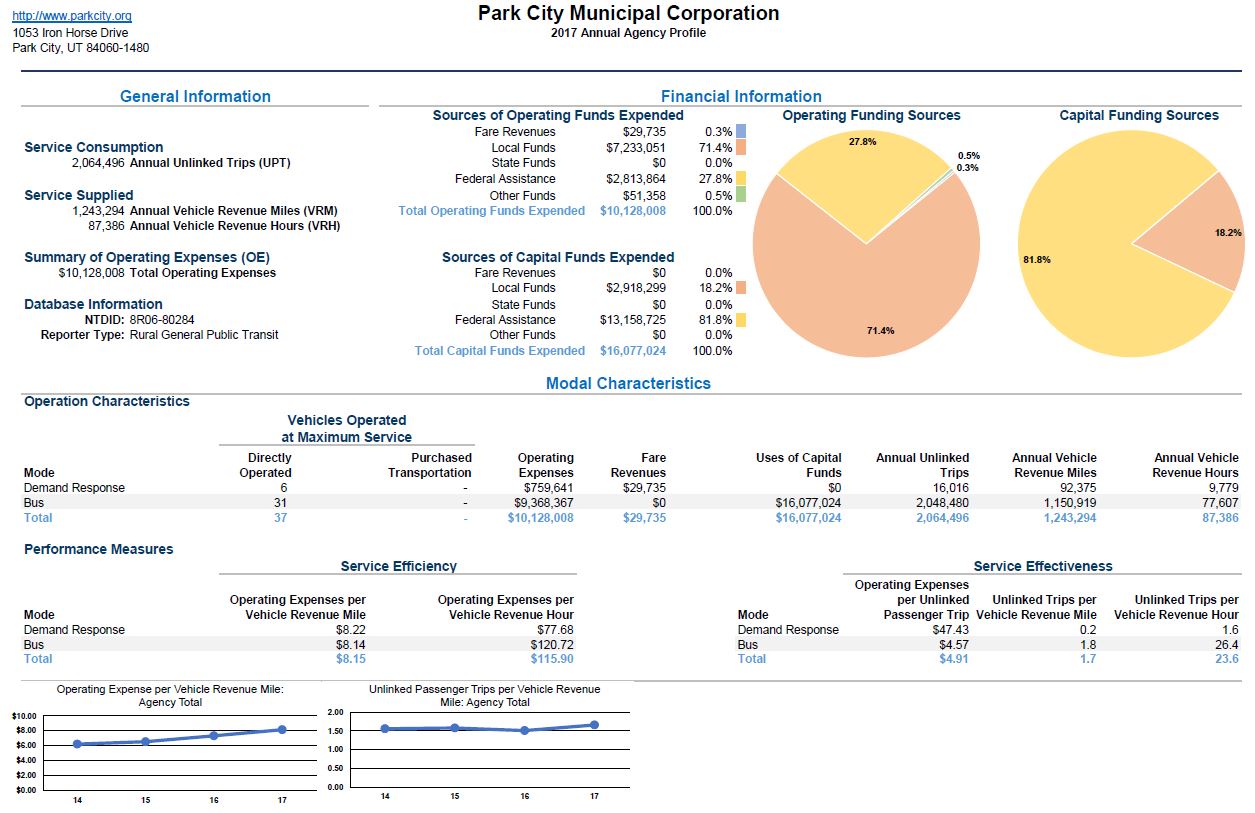Click the green swatch beside 0.5% Other Funds

tap(741, 195)
